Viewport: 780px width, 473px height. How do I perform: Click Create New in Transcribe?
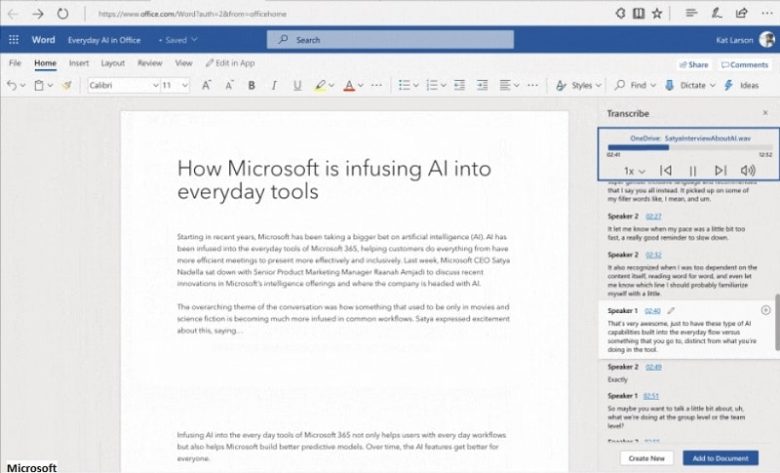pos(646,458)
